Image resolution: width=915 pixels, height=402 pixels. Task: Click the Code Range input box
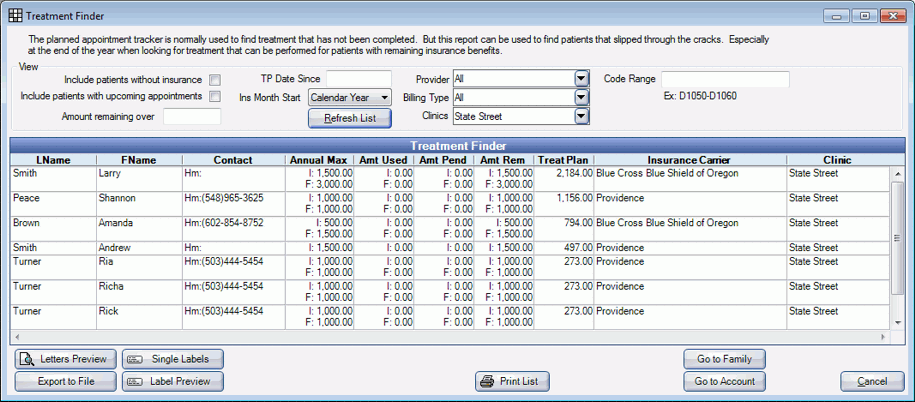click(x=725, y=79)
